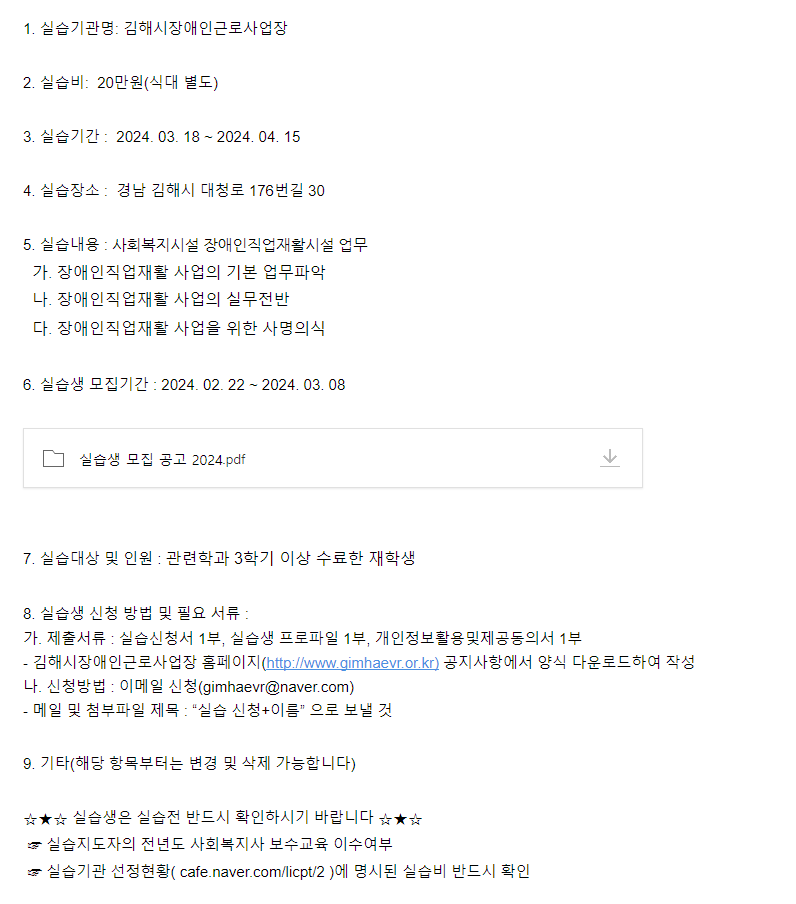Download the 실습생 모집 공고 2024.pdf file
Image resolution: width=796 pixels, height=904 pixels.
pyautogui.click(x=610, y=458)
